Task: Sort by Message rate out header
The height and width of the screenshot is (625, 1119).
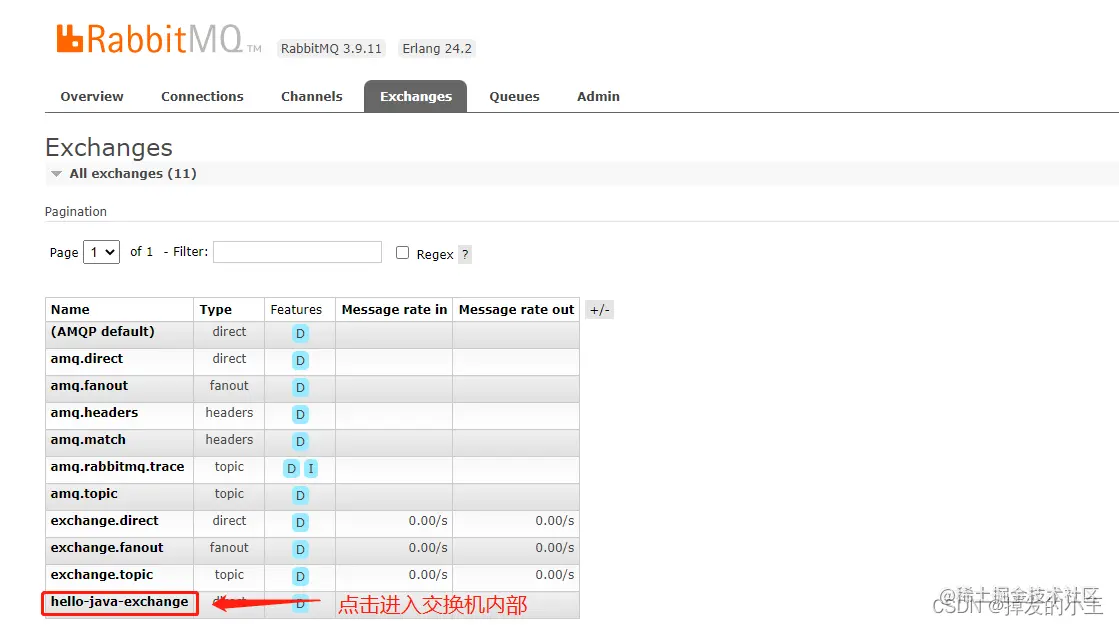Action: pos(516,310)
